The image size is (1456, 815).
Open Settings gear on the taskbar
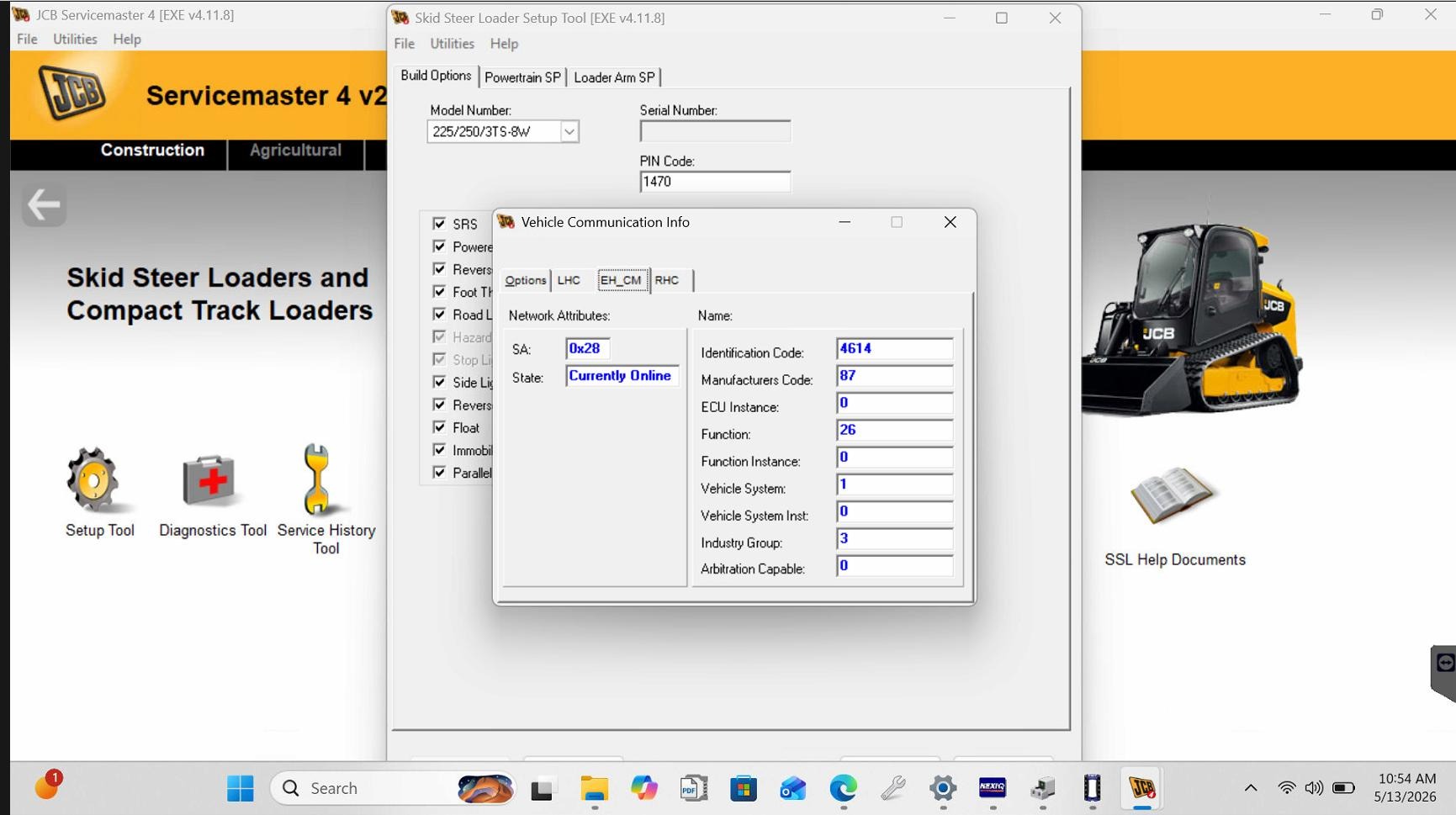[x=943, y=788]
